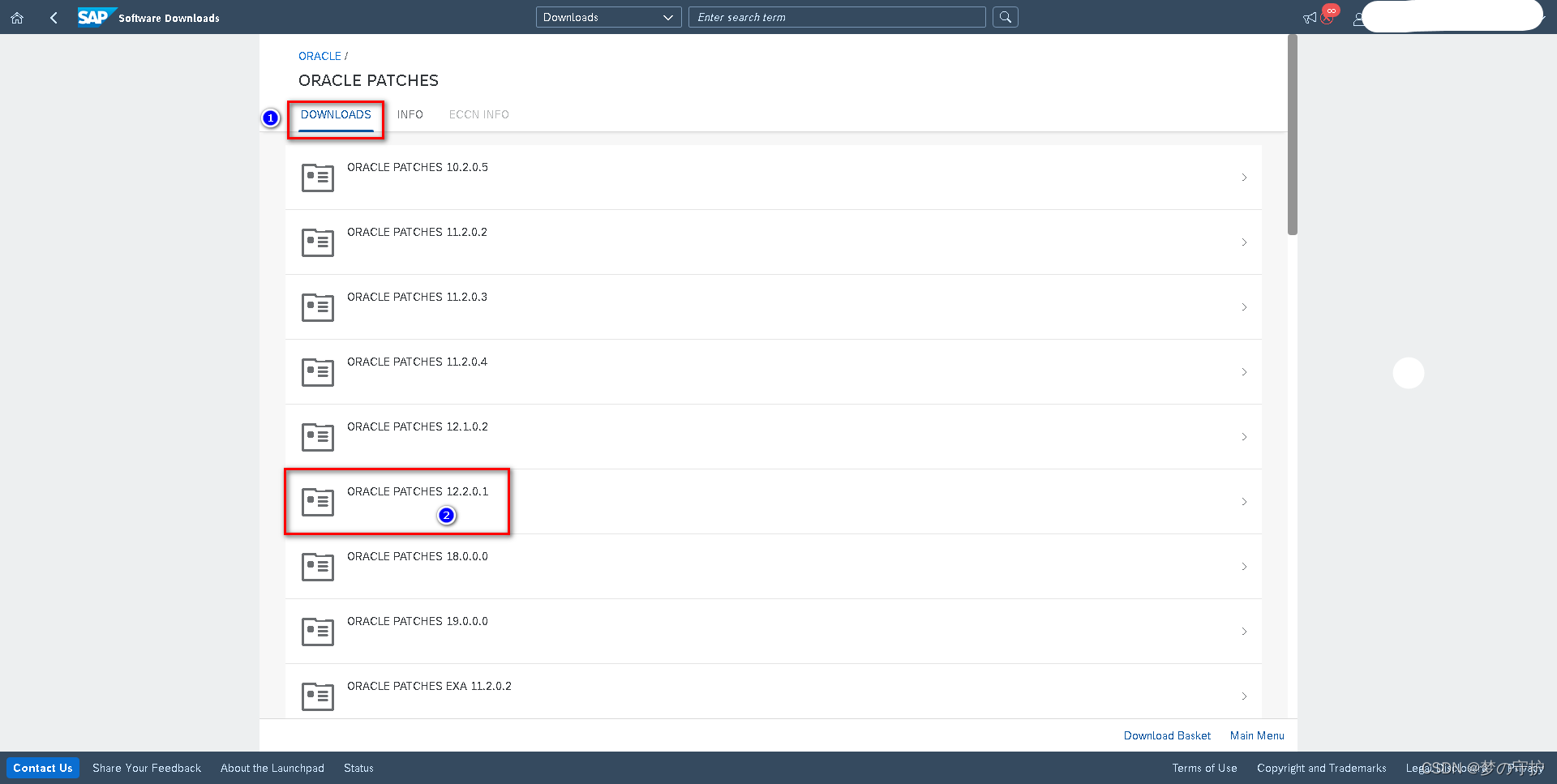Click folder icon for ORACLE PATCHES EXA 11.2.0.2
This screenshot has height=784, width=1557.
click(318, 696)
